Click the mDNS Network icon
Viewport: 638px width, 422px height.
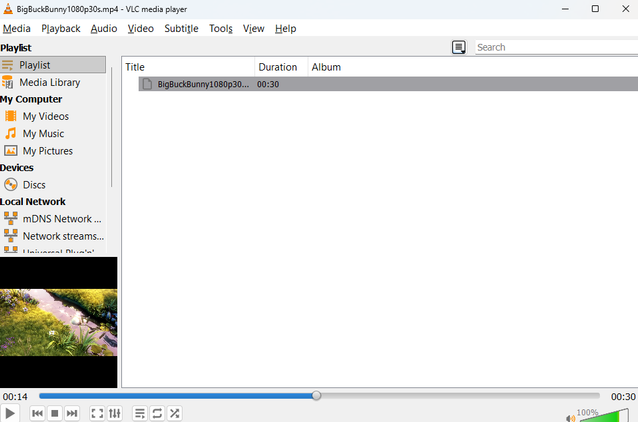[x=11, y=219]
